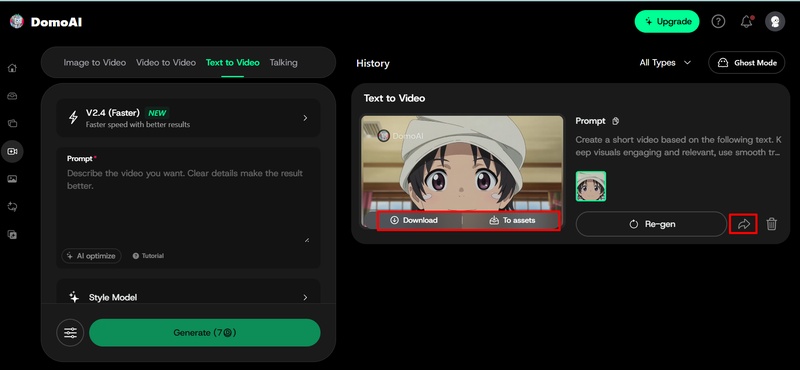Open the Home sidebar icon
The width and height of the screenshot is (800, 370).
point(12,68)
